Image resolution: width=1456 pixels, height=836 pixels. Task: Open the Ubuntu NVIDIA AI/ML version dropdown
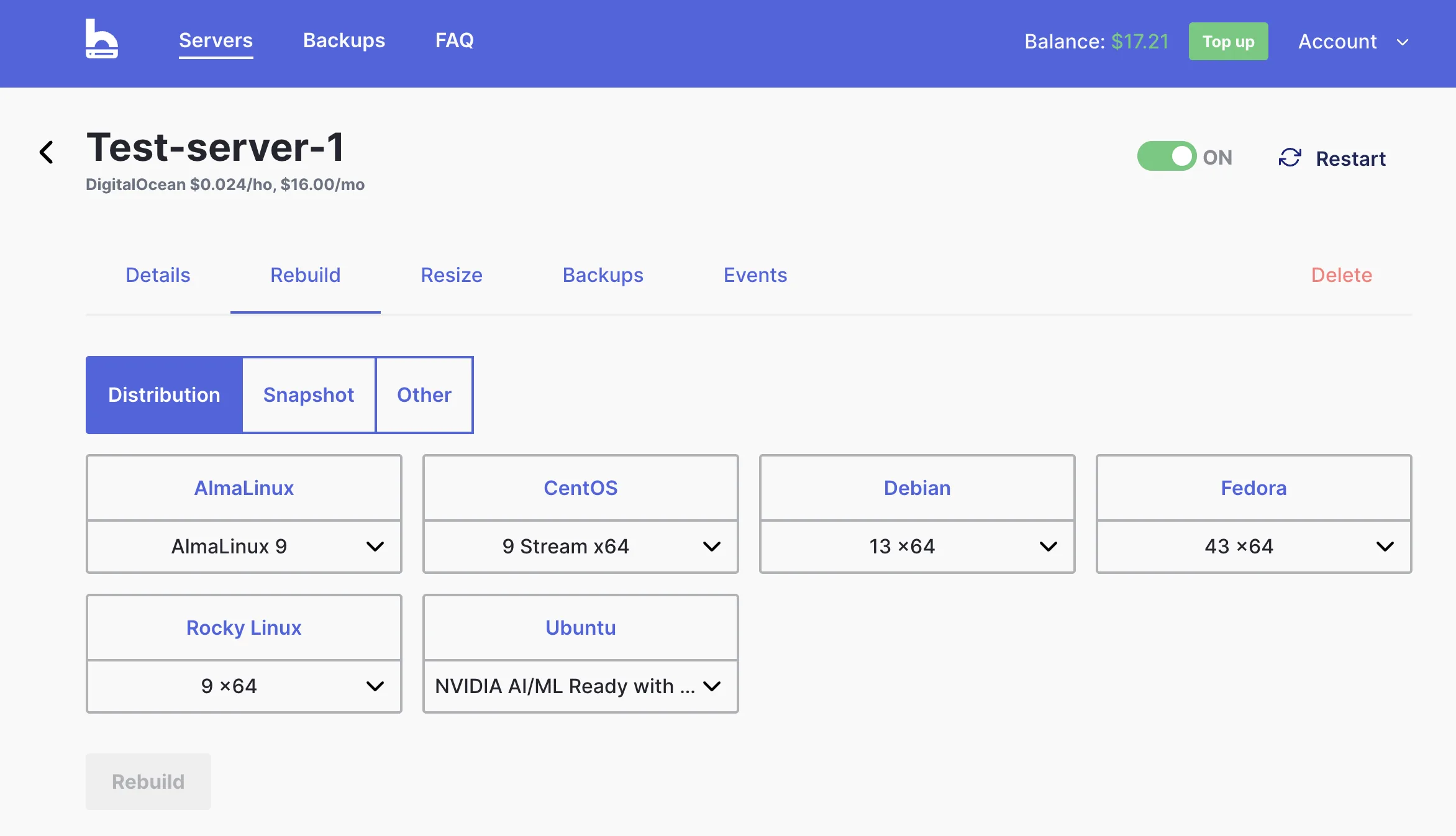[x=581, y=686]
